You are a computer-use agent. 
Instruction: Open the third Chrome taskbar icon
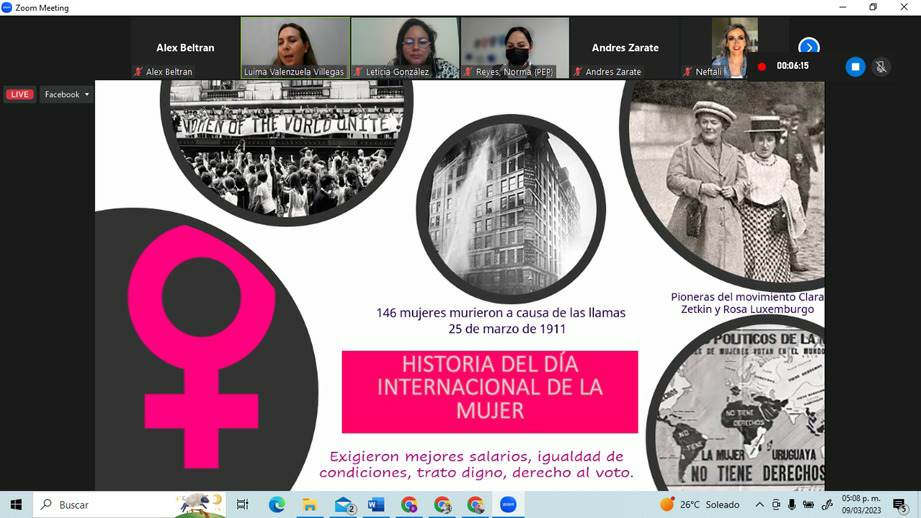(x=475, y=504)
